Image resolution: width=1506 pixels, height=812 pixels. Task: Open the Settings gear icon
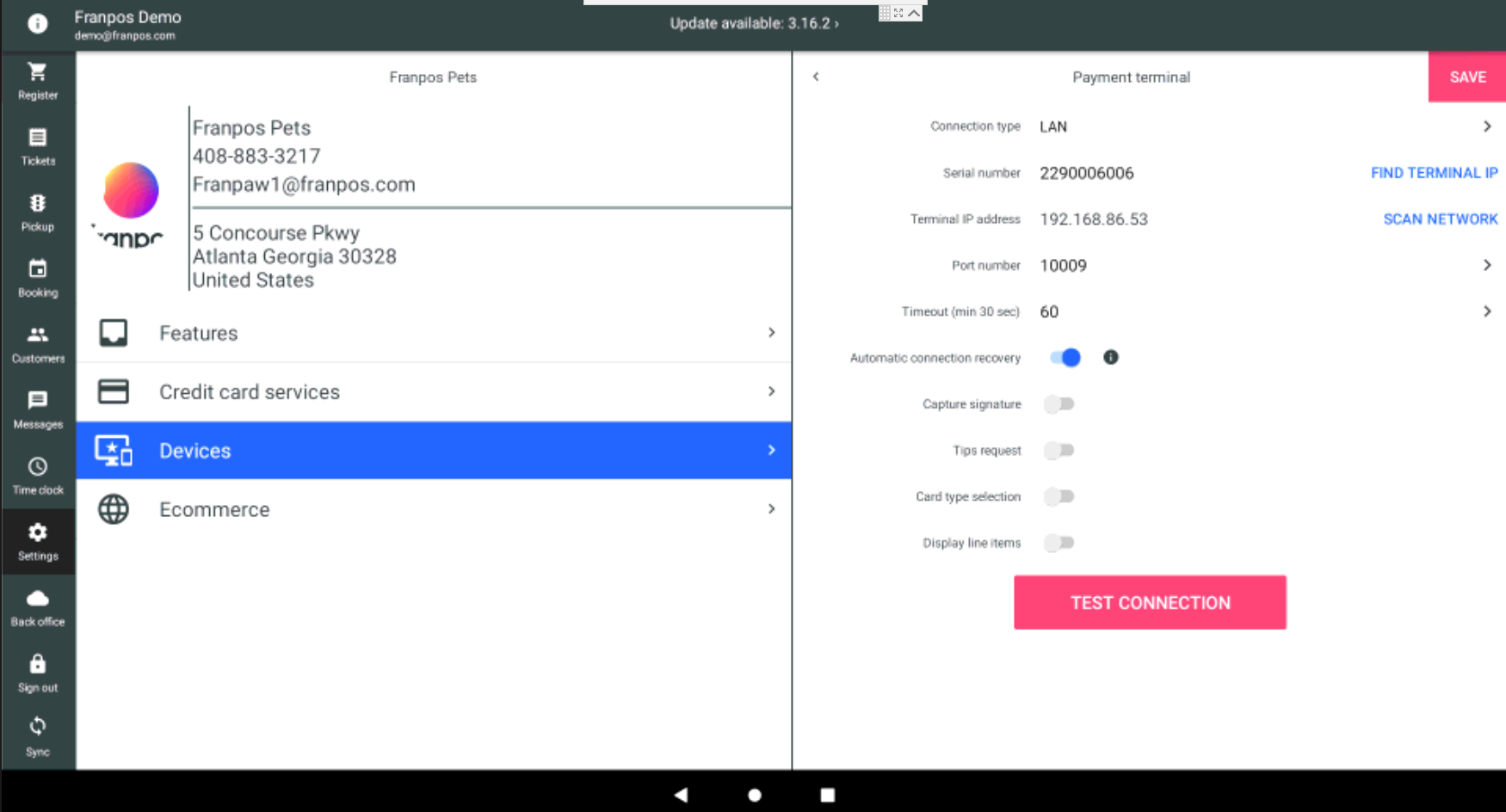[37, 532]
